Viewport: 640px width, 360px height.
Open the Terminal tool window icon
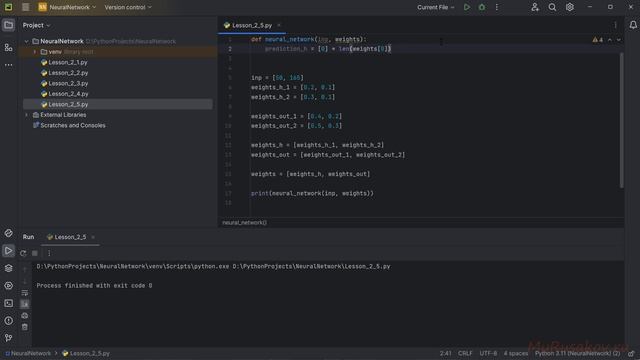(x=8, y=303)
